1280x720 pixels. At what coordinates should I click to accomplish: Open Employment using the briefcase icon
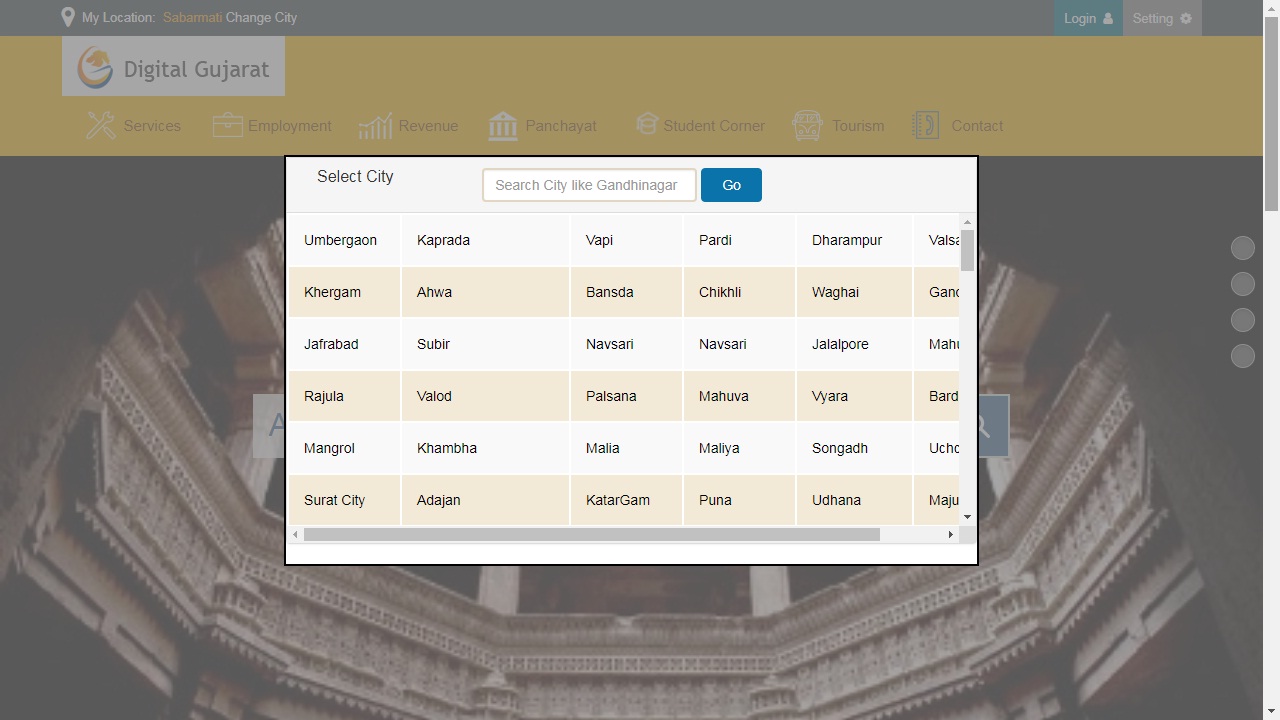227,125
